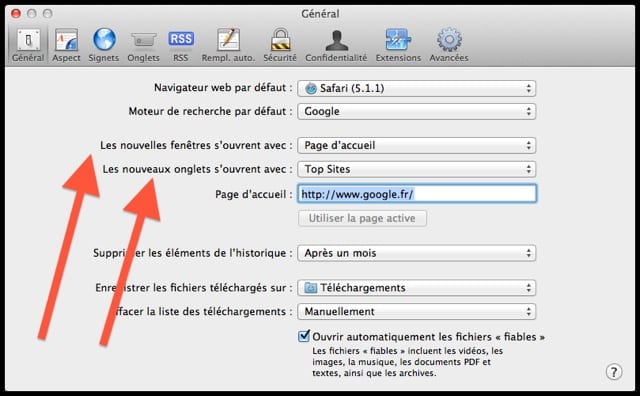Open the Aspect preferences pane
640x396 pixels.
66,45
